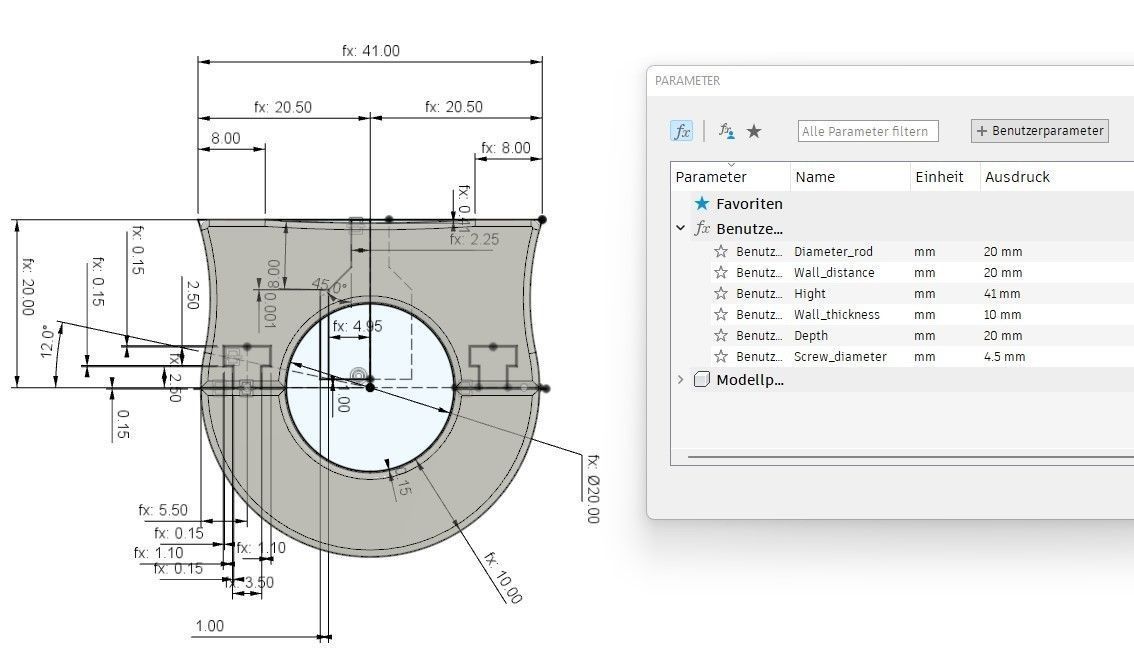Toggle favorite star for Screw_diameter
The height and width of the screenshot is (665, 1134).
pos(720,356)
